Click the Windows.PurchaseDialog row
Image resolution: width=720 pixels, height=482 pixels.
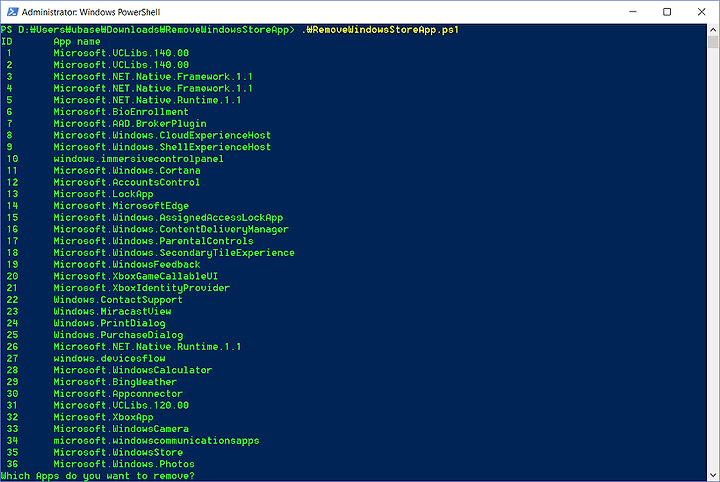pyautogui.click(x=118, y=335)
